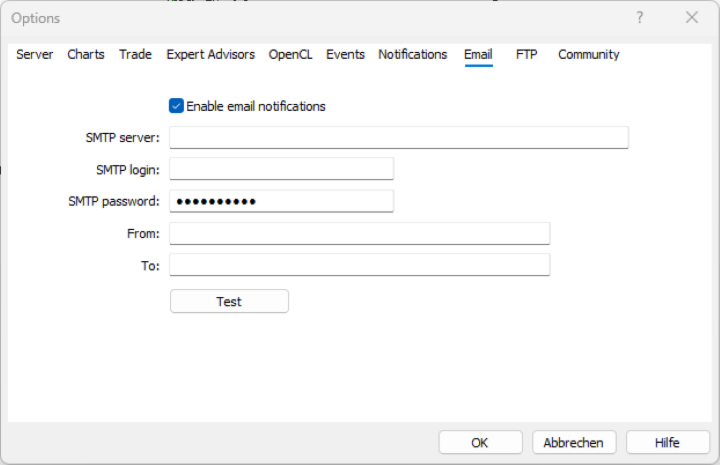Cancel with the Abbrechen button
The width and height of the screenshot is (720, 465).
[574, 443]
